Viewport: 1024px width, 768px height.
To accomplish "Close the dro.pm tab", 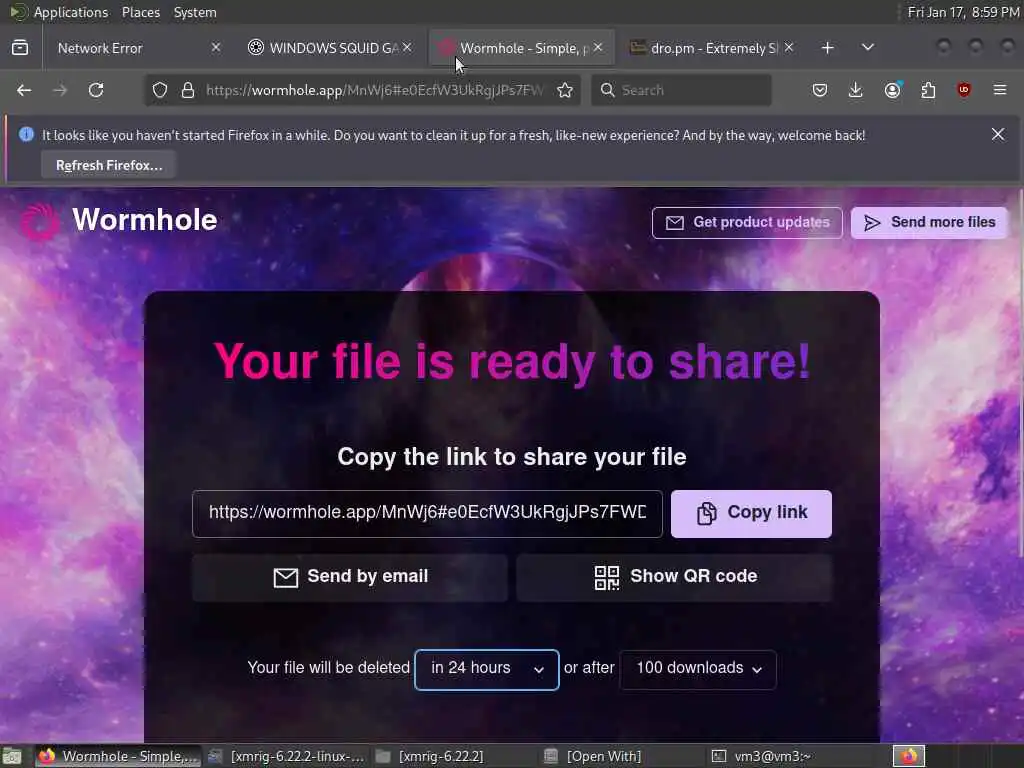I will (789, 48).
